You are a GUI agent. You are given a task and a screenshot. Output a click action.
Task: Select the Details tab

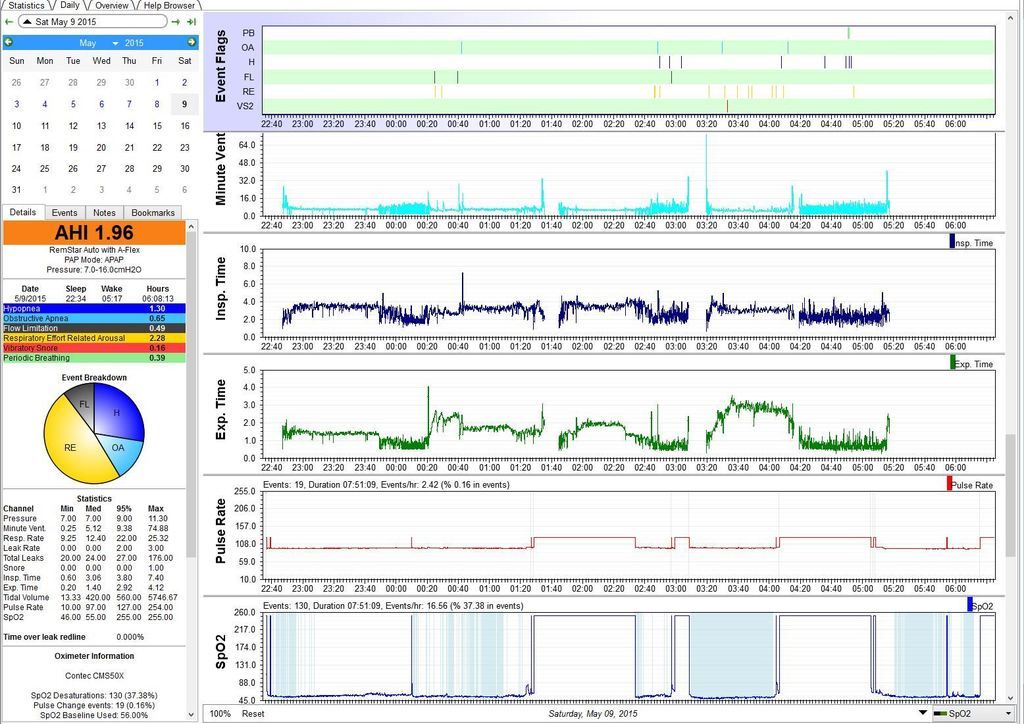click(x=23, y=212)
